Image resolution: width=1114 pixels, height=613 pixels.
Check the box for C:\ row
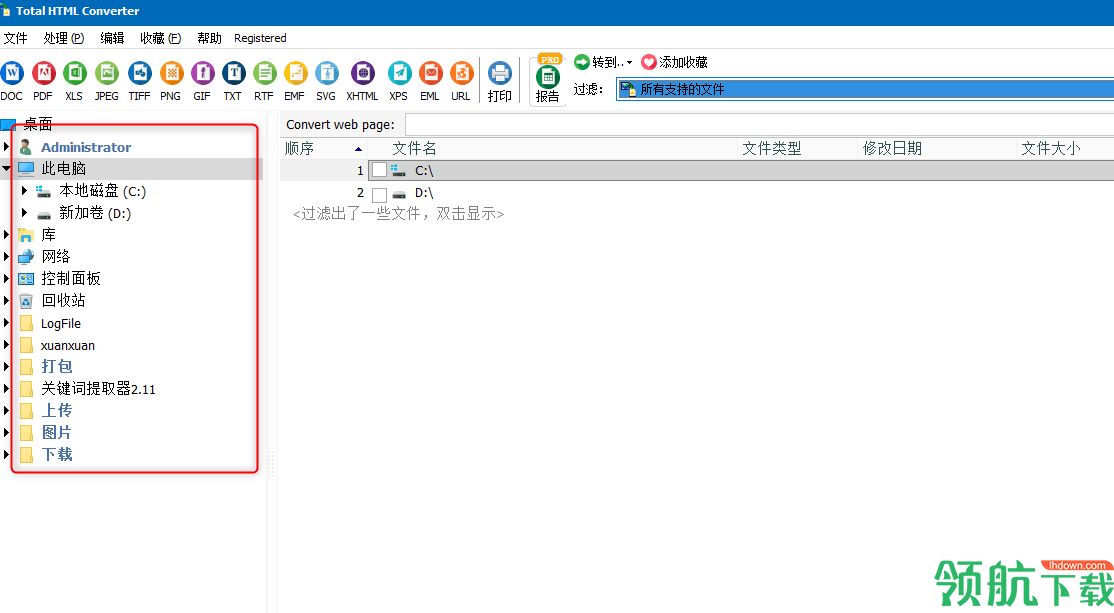tap(379, 170)
